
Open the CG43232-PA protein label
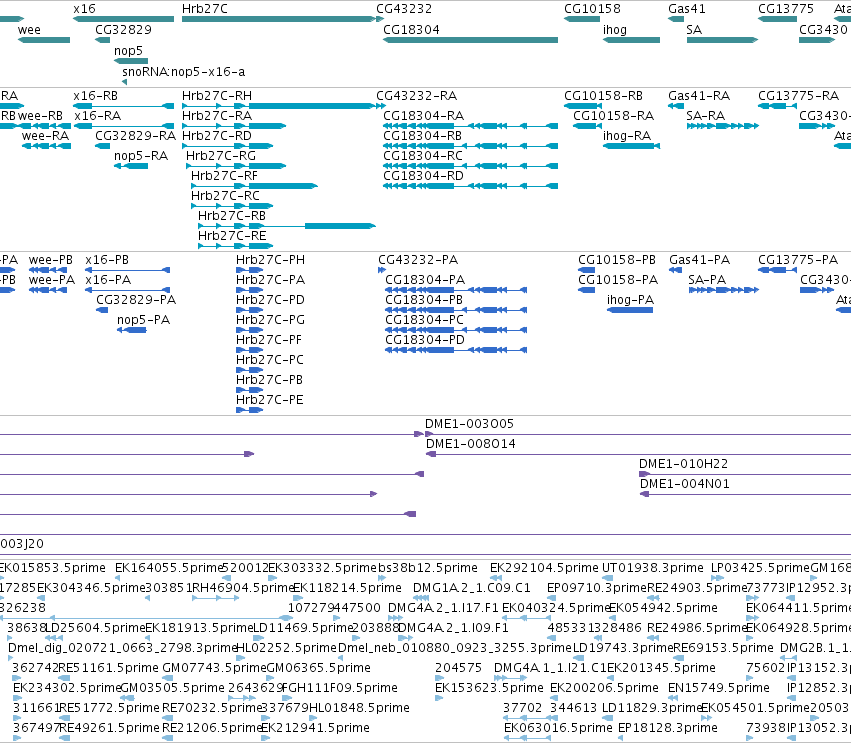418,260
